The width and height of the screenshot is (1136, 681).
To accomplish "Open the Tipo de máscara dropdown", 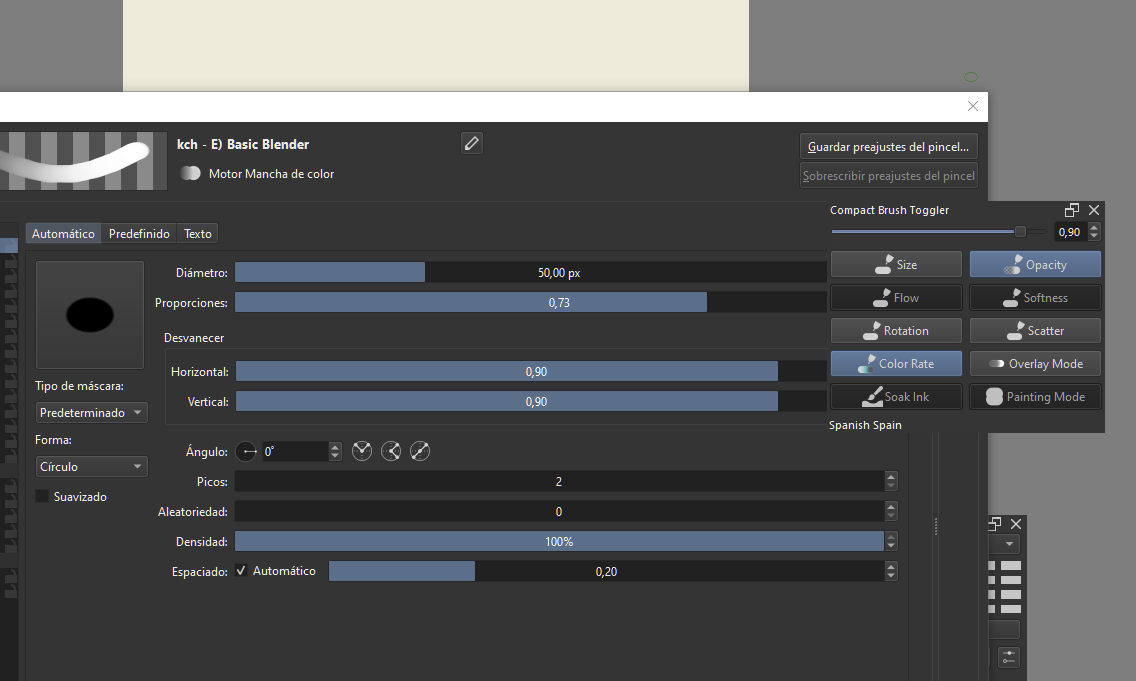I will point(91,413).
